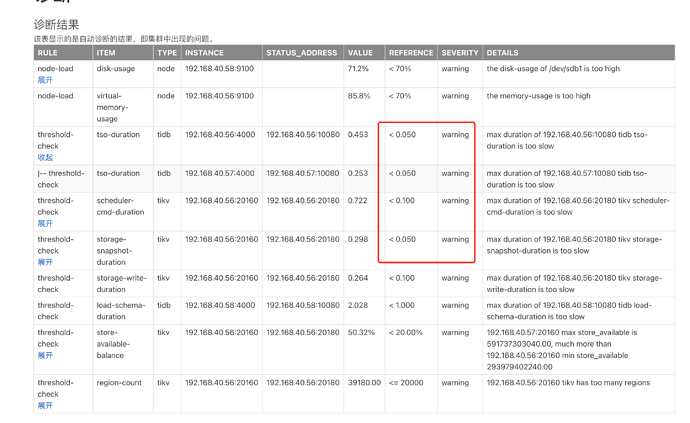Select the value 39180.00
Viewport: 690px width, 423px height.
tap(364, 383)
